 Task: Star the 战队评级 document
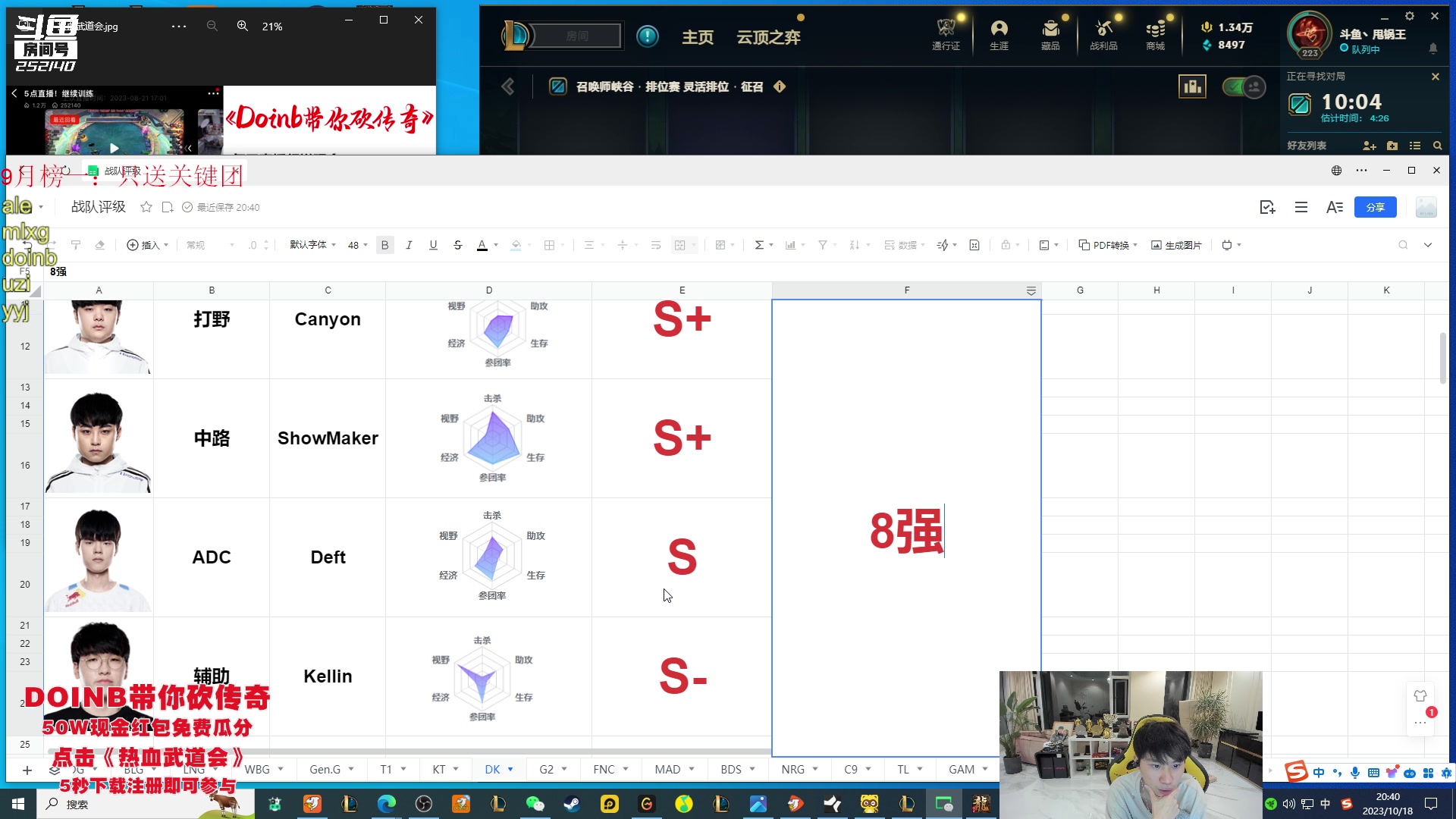pyautogui.click(x=146, y=207)
